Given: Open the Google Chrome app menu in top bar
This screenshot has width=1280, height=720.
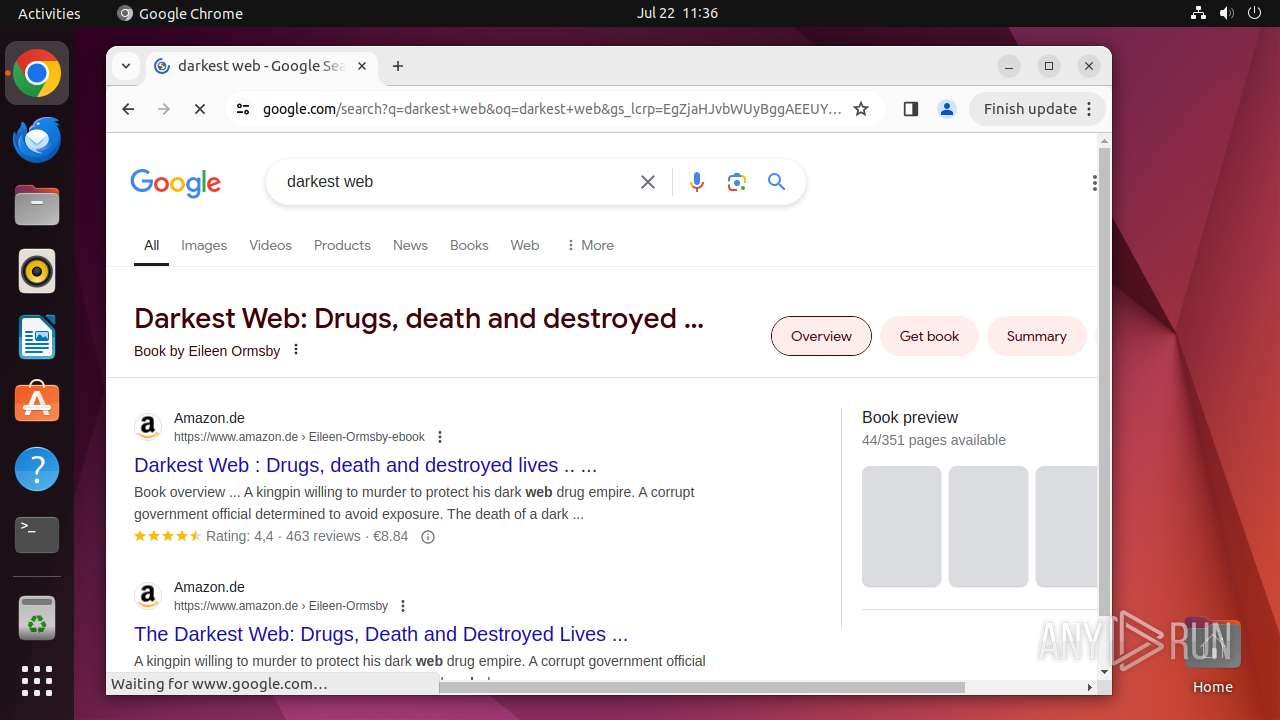Looking at the screenshot, I should (180, 13).
